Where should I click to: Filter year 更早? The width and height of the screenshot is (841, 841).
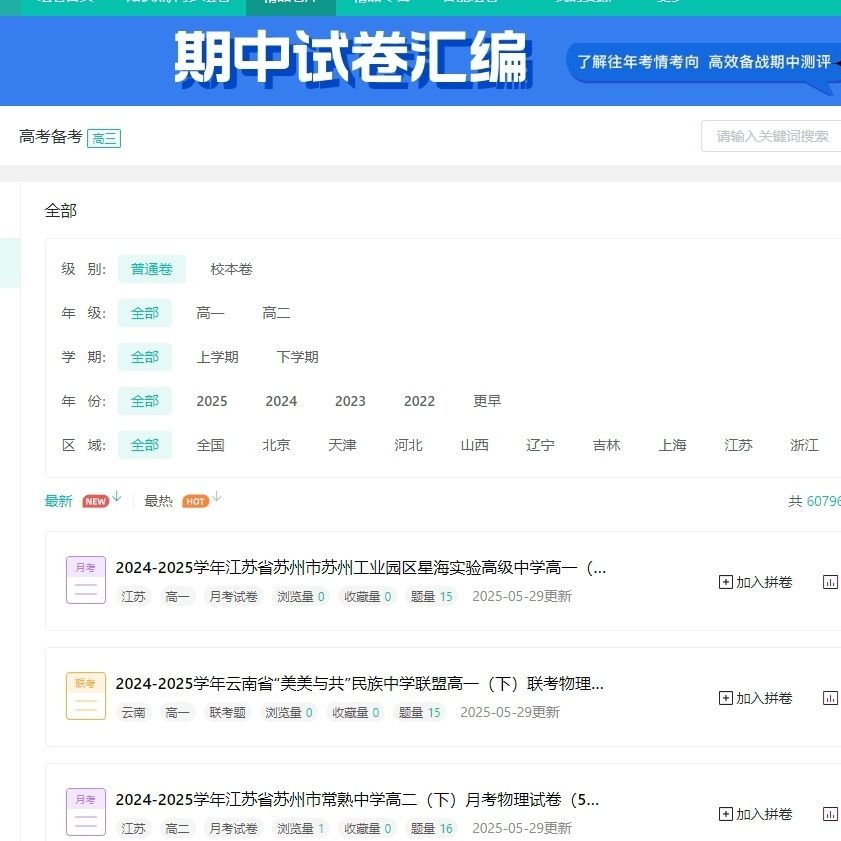[x=487, y=401]
